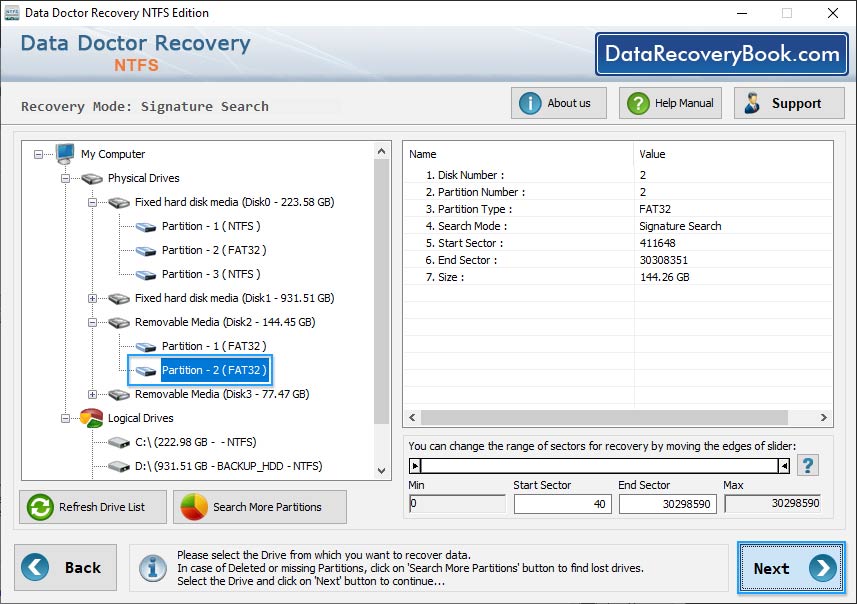Click the Support person icon
The height and width of the screenshot is (604, 857).
click(753, 102)
